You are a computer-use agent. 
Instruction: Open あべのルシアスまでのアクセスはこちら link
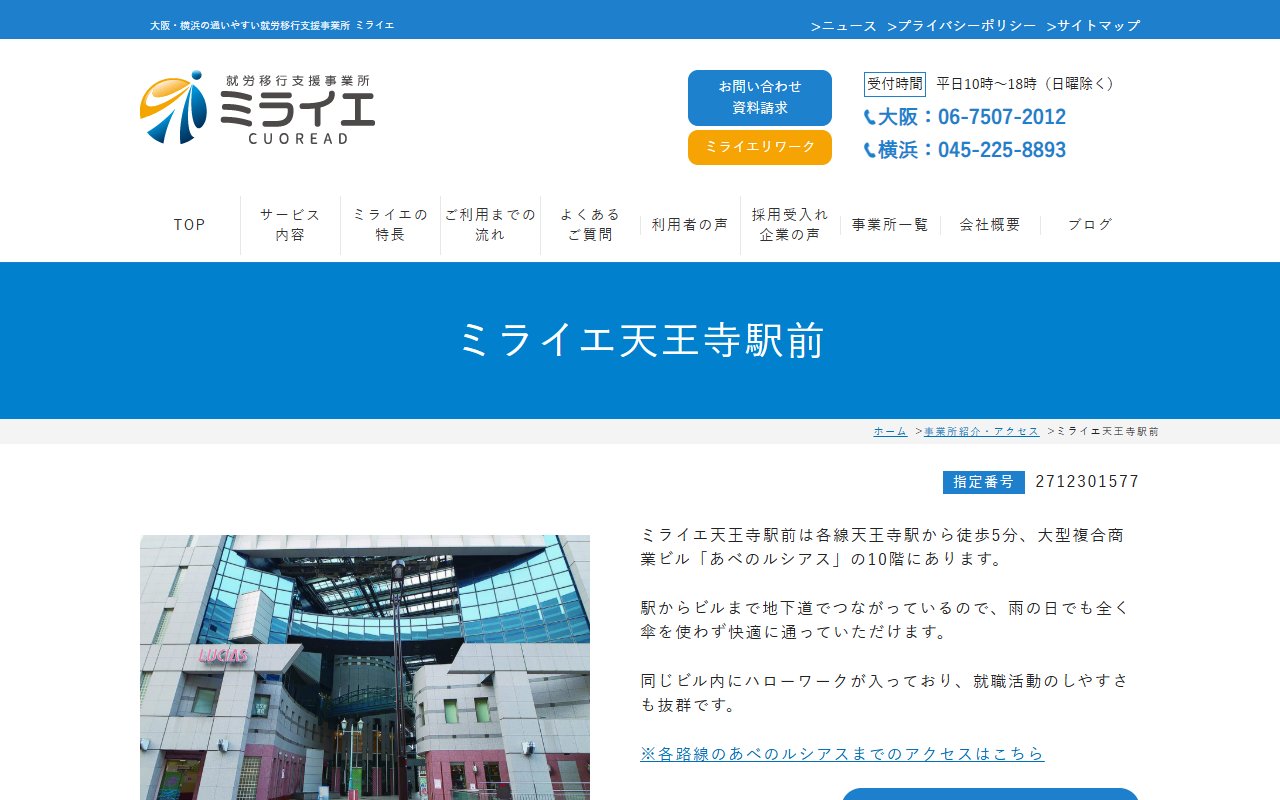842,753
